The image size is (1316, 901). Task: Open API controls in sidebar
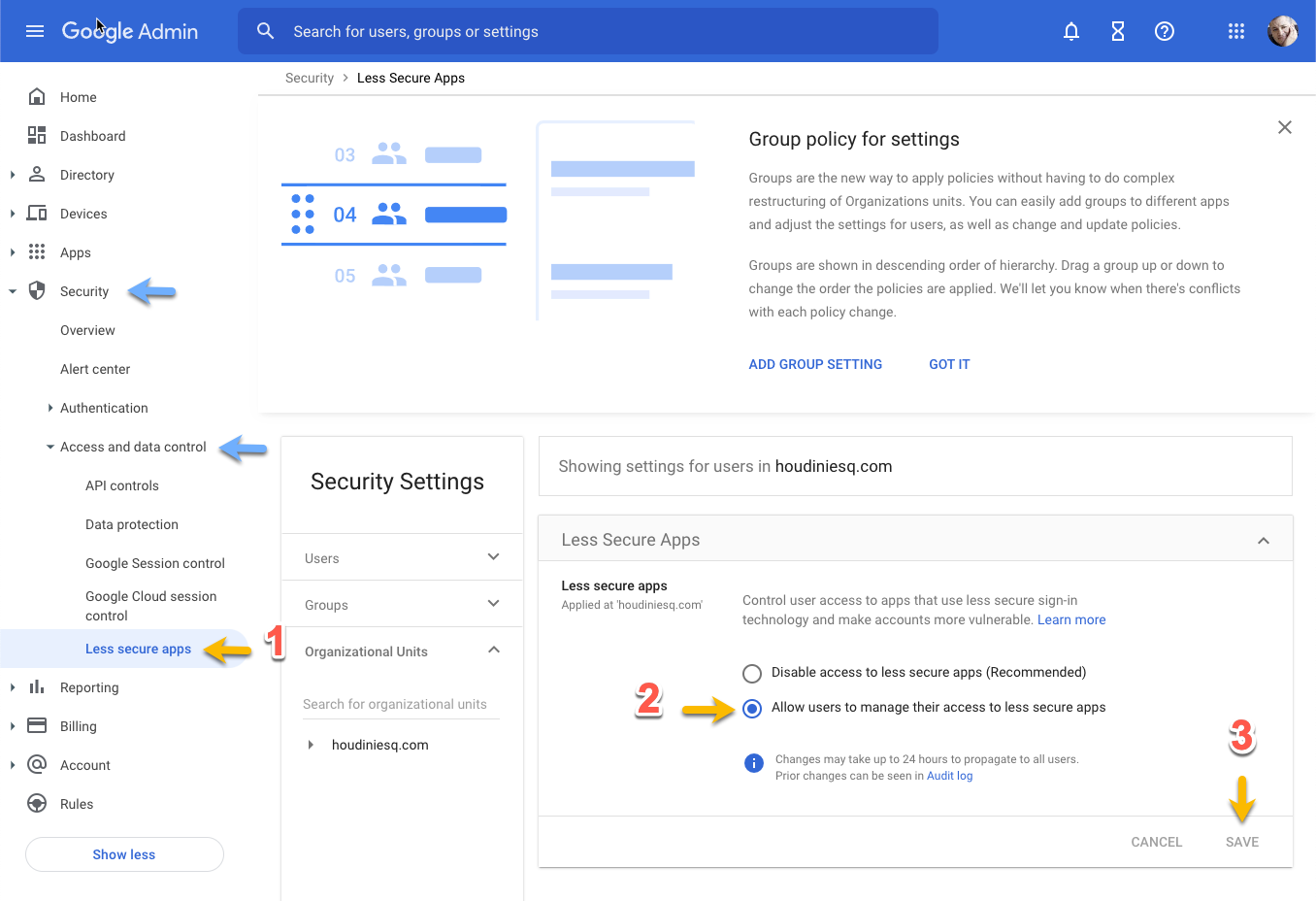click(x=122, y=485)
